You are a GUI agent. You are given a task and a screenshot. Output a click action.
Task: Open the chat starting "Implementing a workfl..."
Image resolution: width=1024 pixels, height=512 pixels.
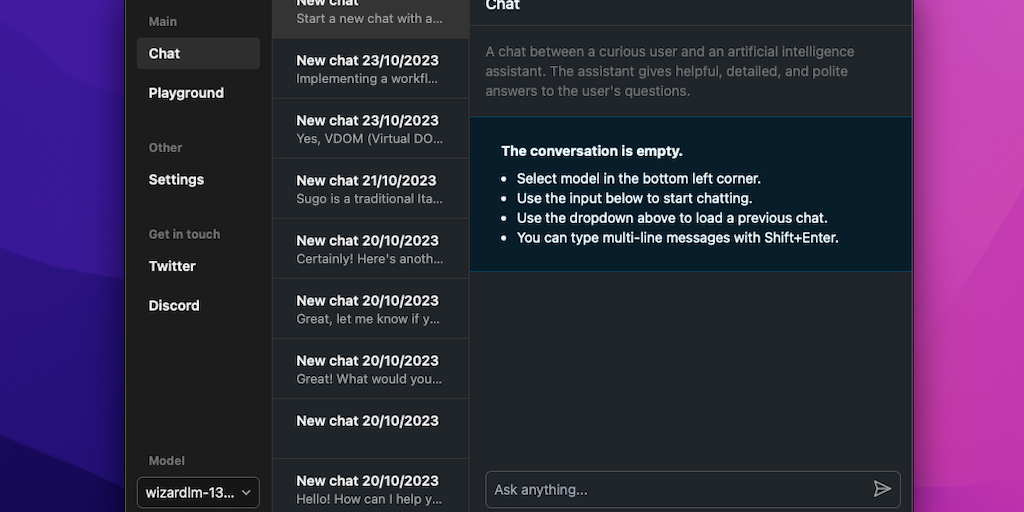(x=370, y=69)
